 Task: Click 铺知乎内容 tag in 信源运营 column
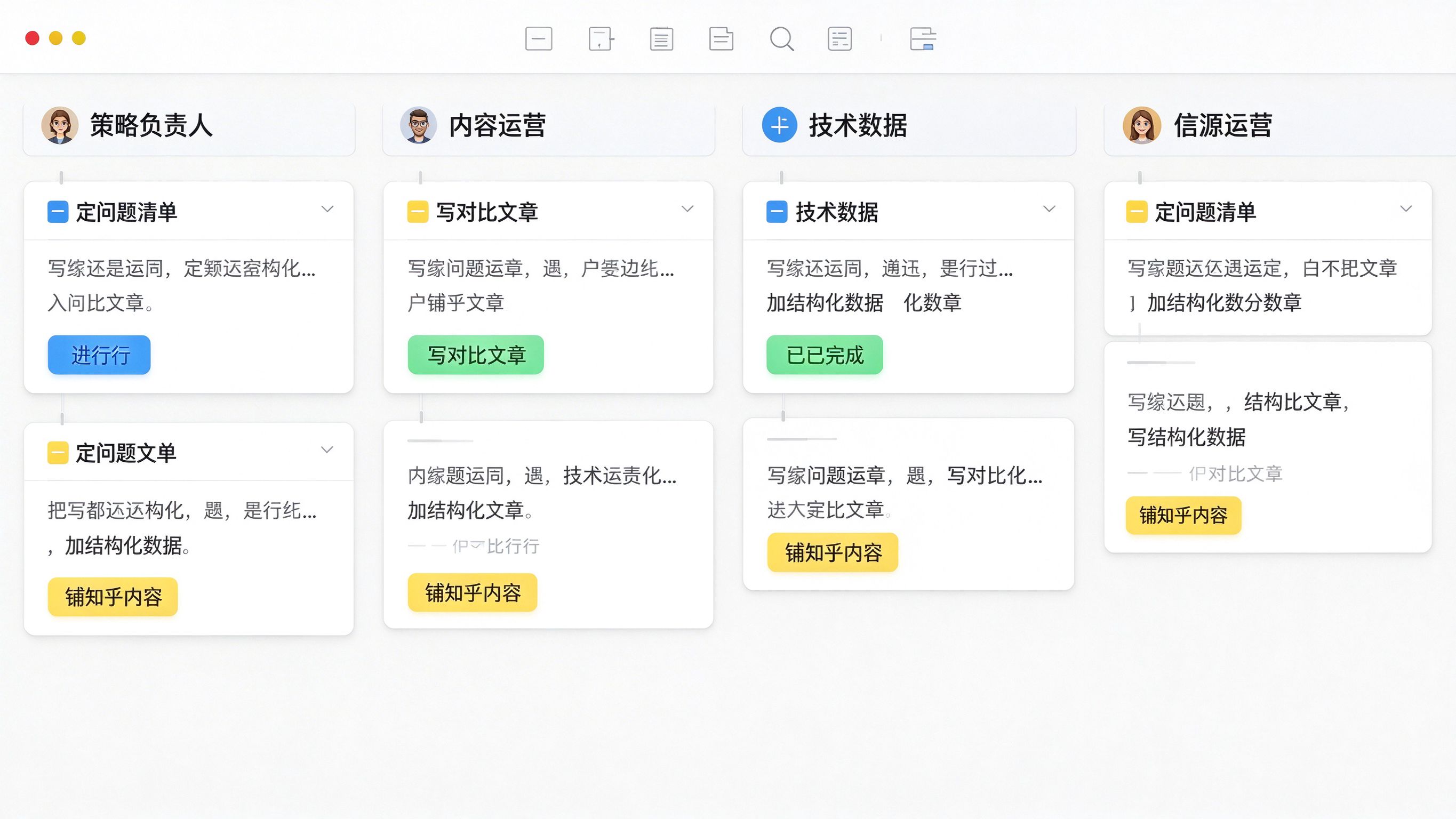1183,516
